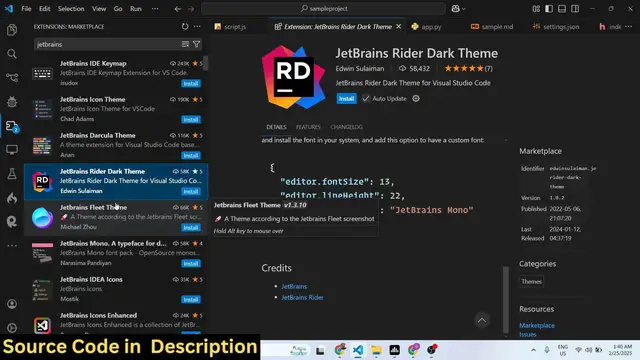Open Source Control view in activity bar

12,77
